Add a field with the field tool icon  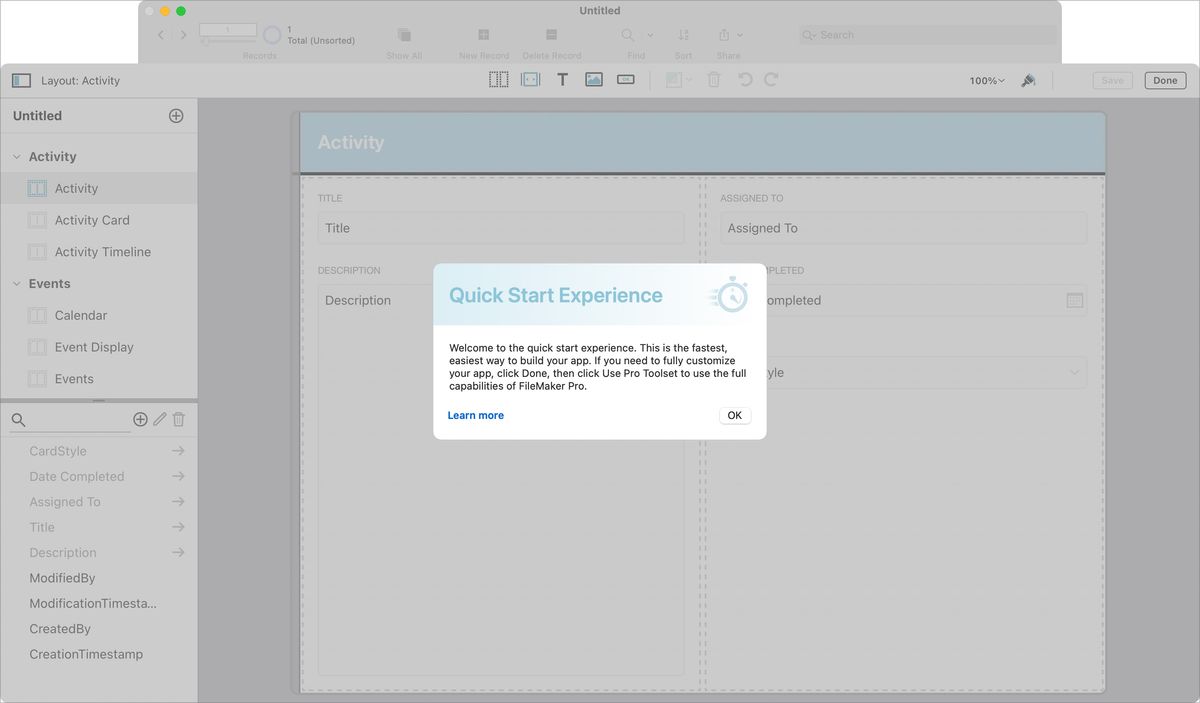click(530, 79)
